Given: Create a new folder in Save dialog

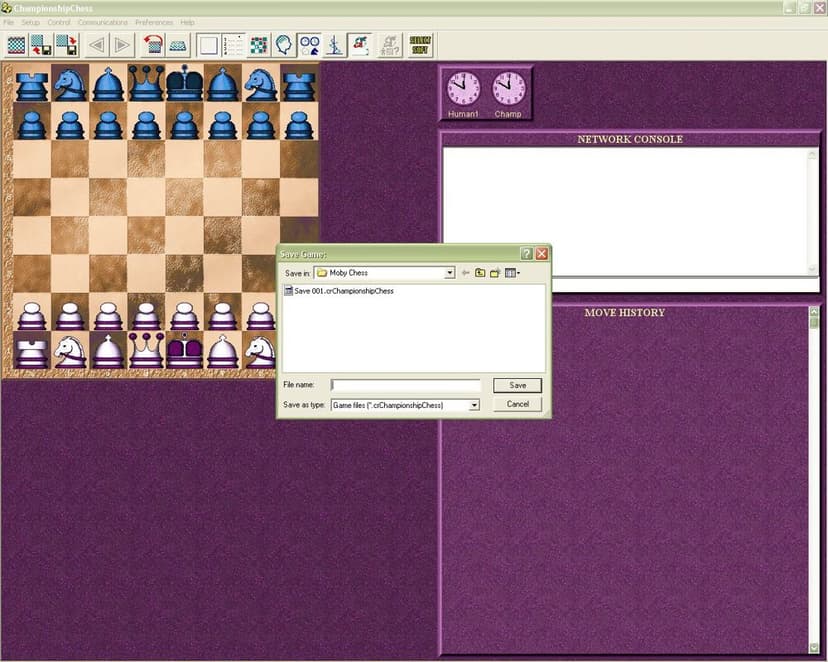Looking at the screenshot, I should tap(495, 273).
